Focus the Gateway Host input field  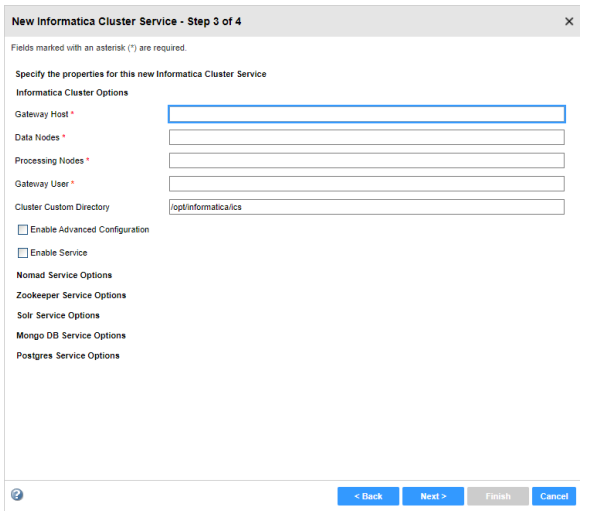point(367,114)
